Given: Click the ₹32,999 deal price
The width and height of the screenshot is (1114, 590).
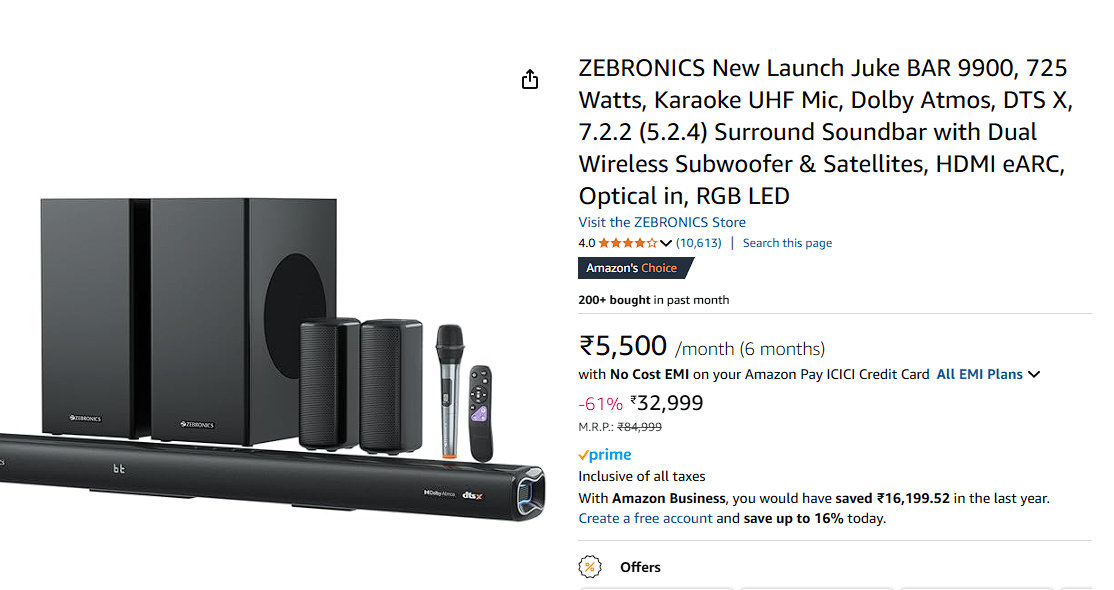Looking at the screenshot, I should [665, 403].
